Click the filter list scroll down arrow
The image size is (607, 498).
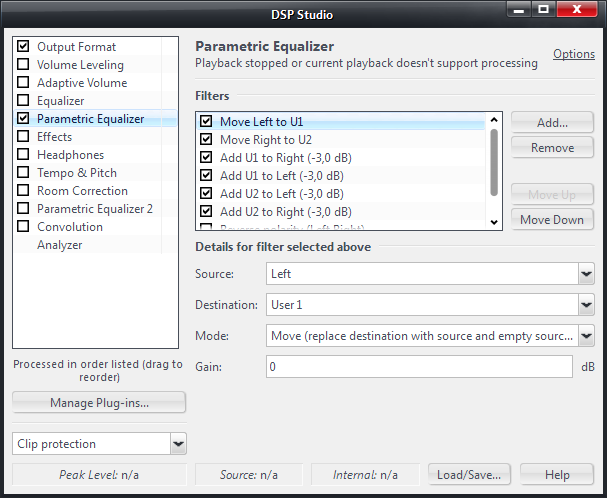coord(494,222)
